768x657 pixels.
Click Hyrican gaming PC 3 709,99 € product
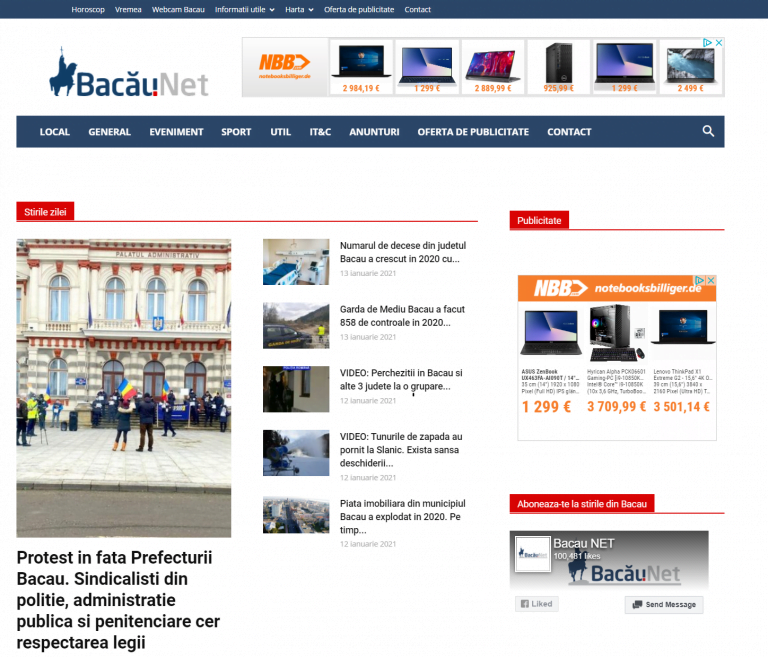pos(616,361)
